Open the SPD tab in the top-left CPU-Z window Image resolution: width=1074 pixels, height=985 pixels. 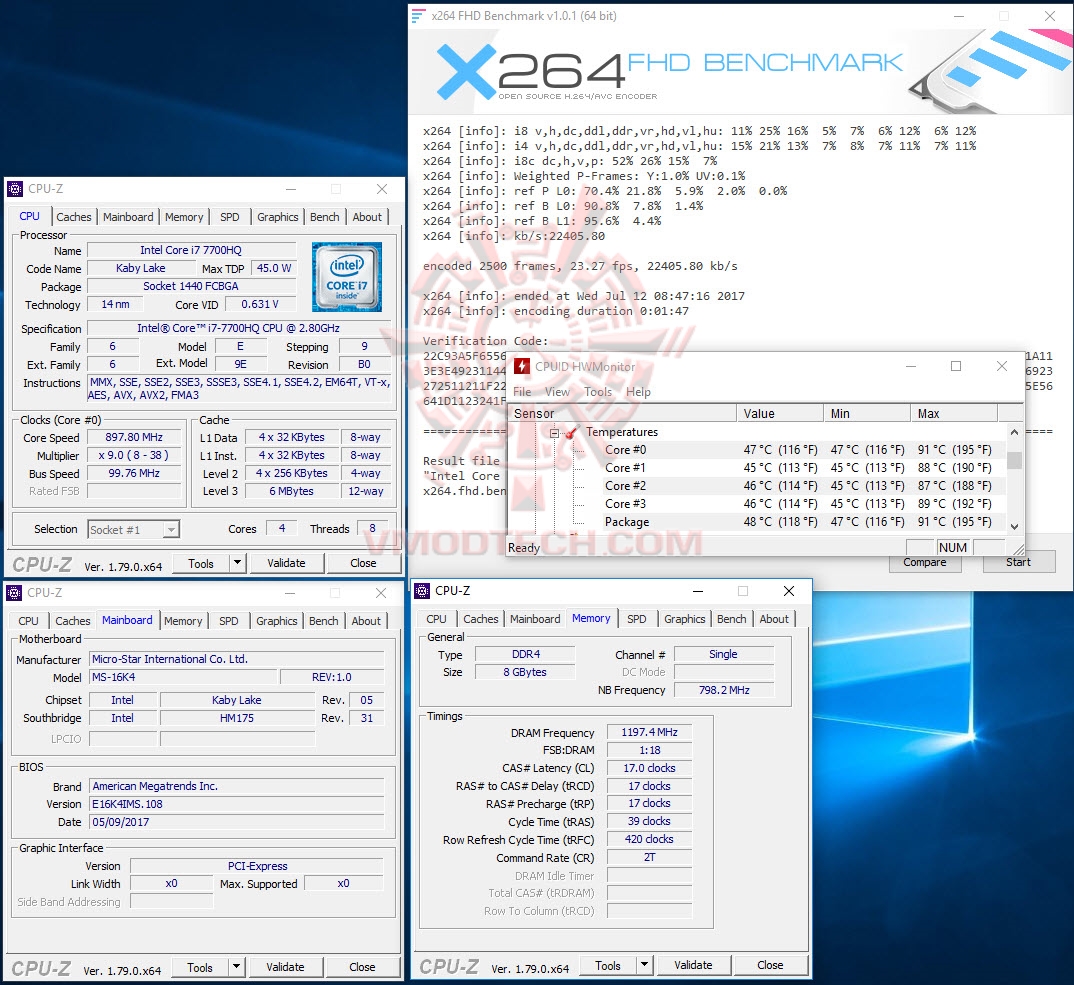coord(229,217)
